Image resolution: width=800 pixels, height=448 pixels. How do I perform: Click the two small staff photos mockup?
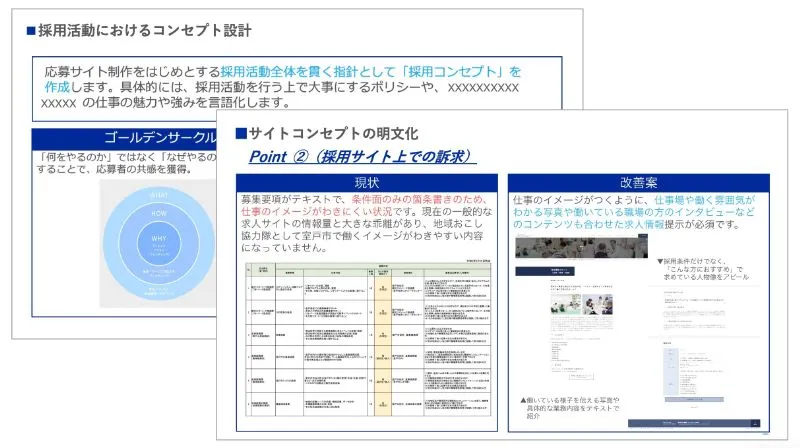click(582, 304)
